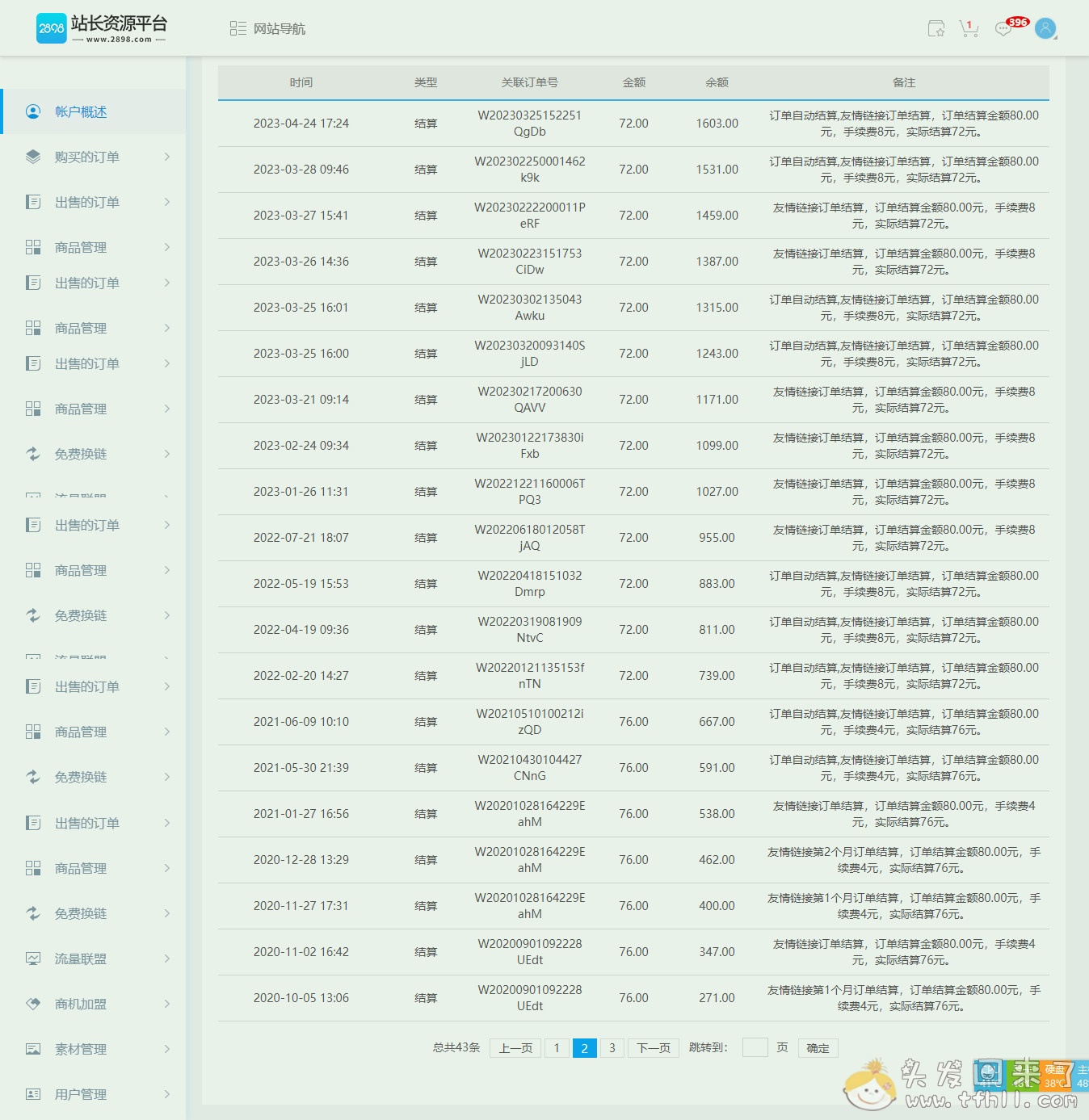
Task: Open messages icon with 396 badge
Action: [x=1004, y=29]
